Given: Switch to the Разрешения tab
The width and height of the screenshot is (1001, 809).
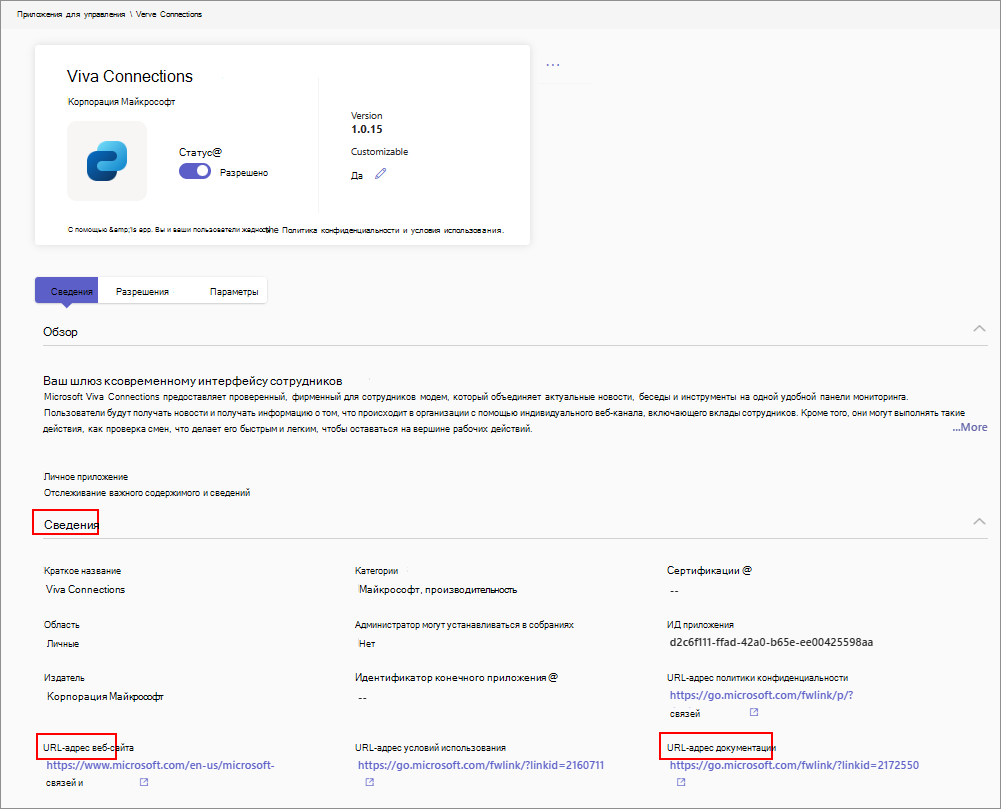Looking at the screenshot, I should [142, 291].
